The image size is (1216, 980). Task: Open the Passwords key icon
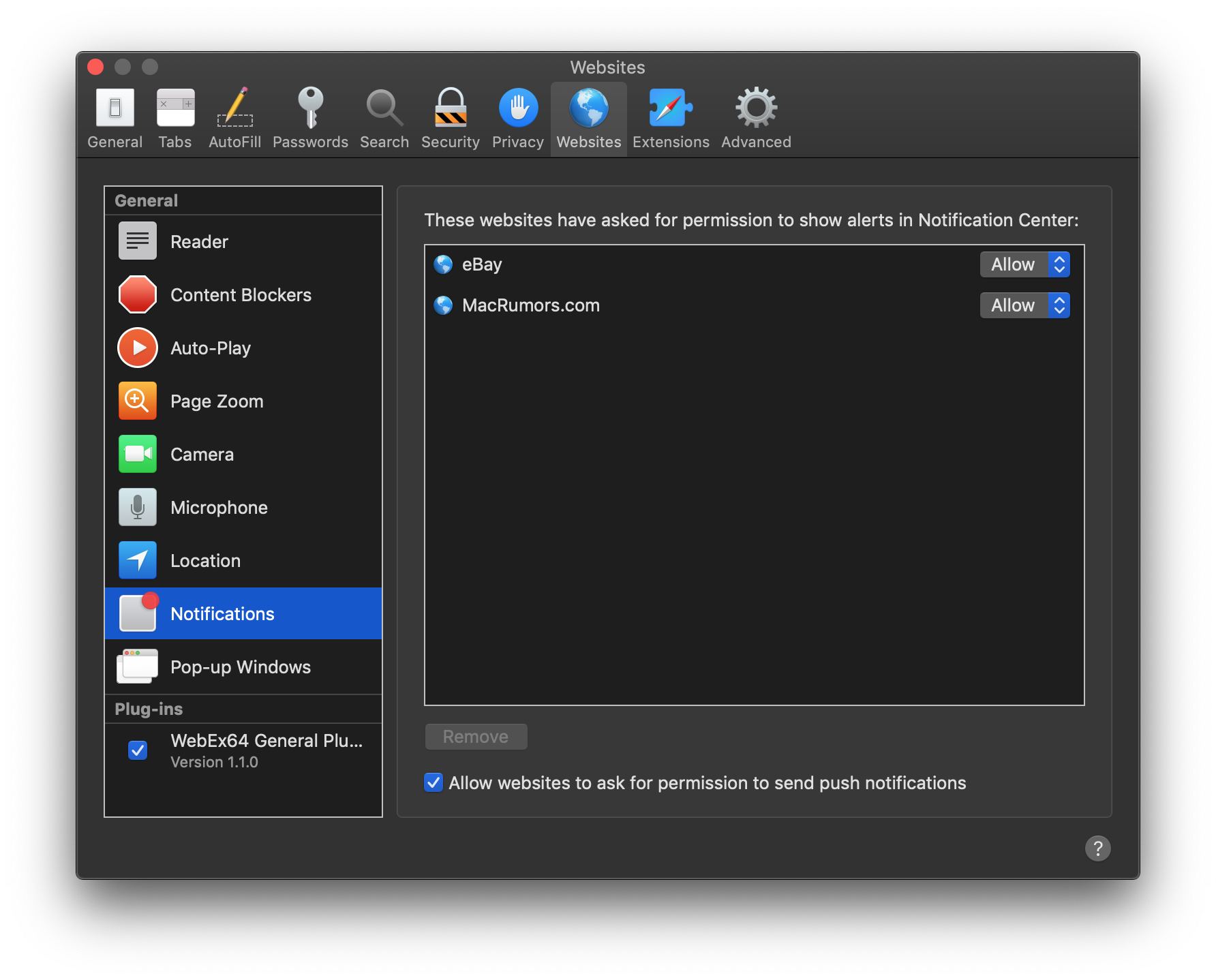pyautogui.click(x=311, y=108)
